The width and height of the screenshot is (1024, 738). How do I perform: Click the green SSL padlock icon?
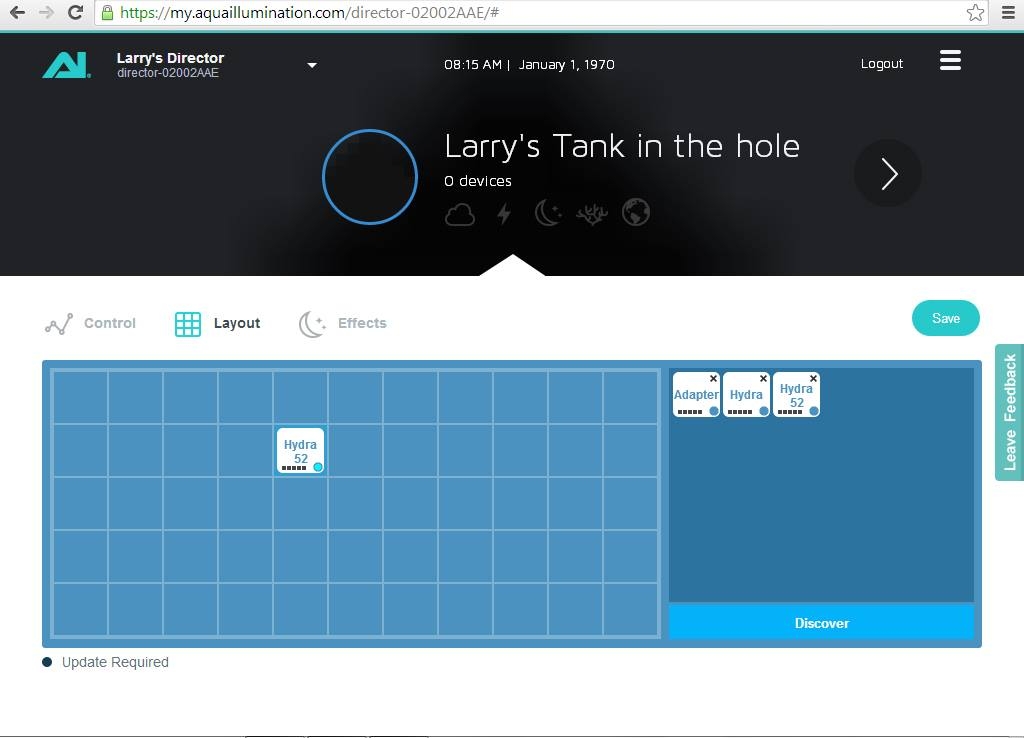108,12
